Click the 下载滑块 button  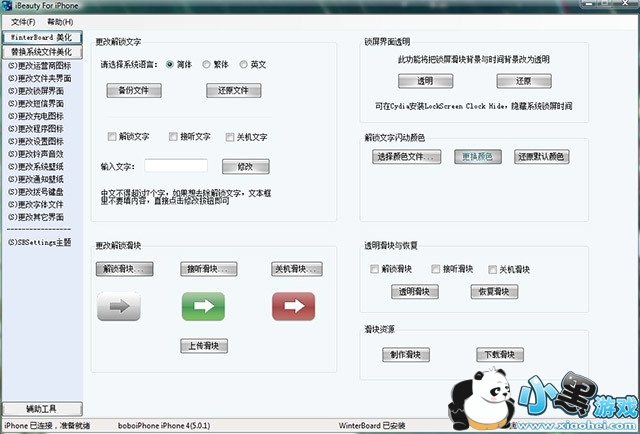(500, 355)
